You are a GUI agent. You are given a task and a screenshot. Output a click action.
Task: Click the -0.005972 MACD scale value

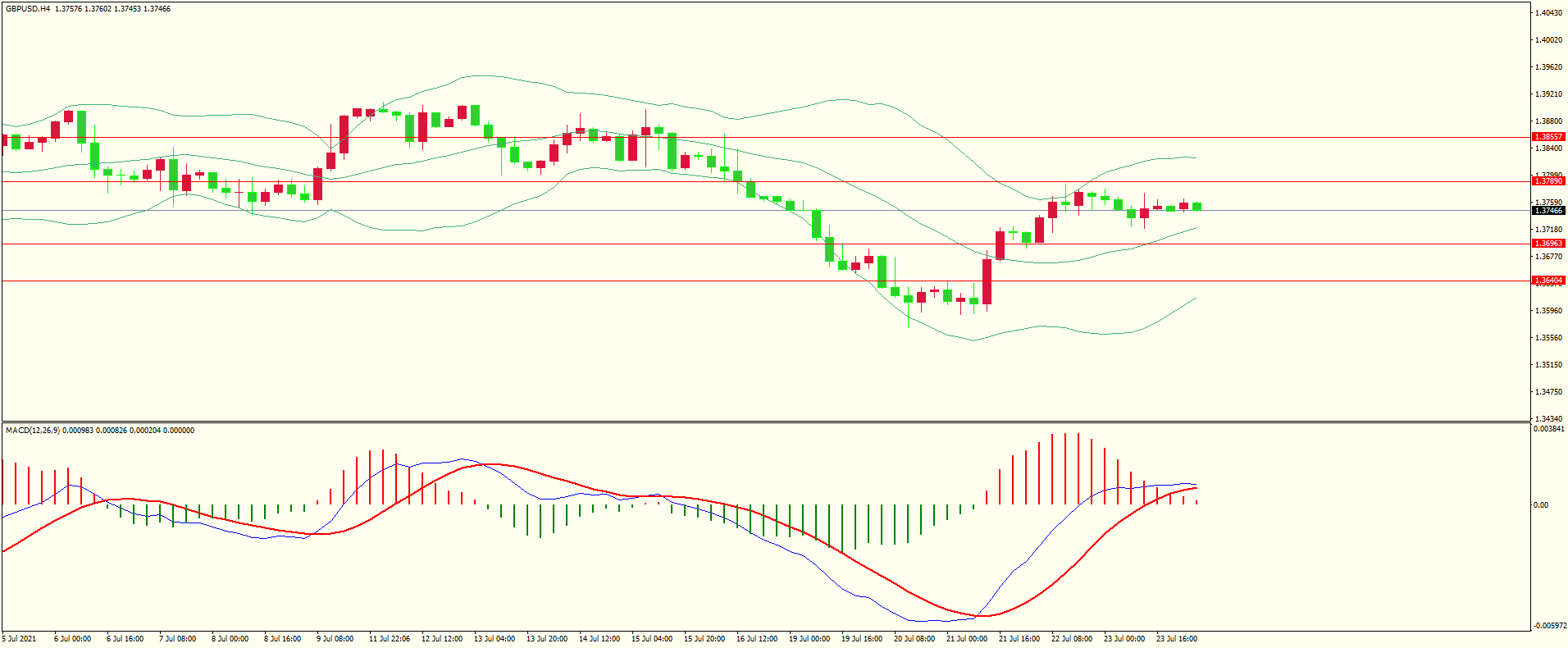(x=1548, y=626)
